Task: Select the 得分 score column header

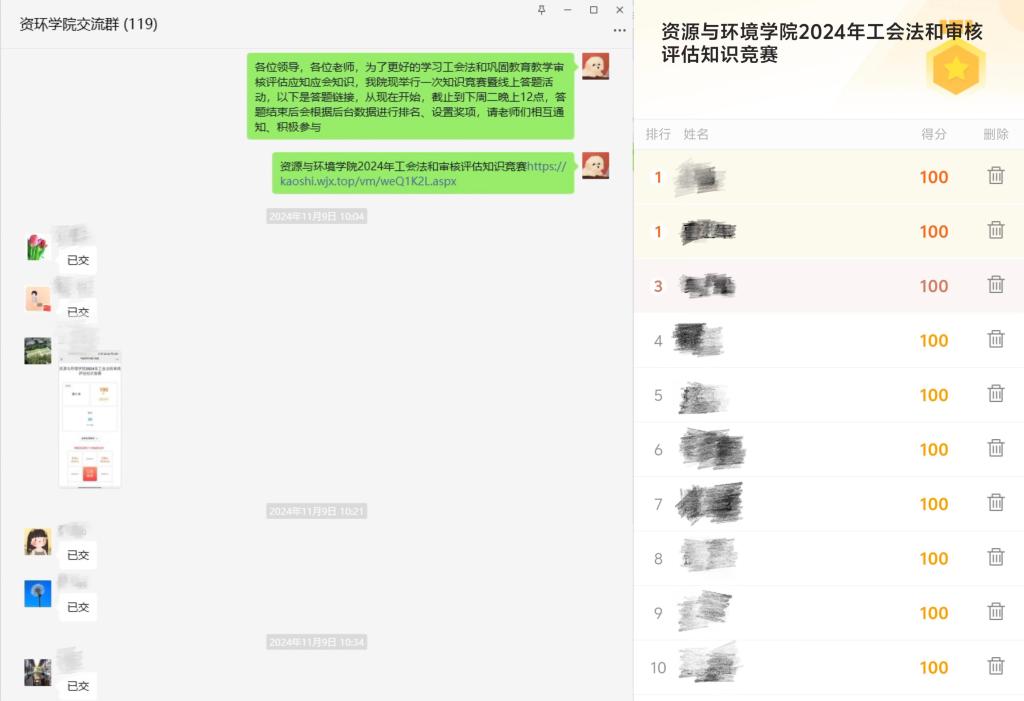Action: (933, 134)
